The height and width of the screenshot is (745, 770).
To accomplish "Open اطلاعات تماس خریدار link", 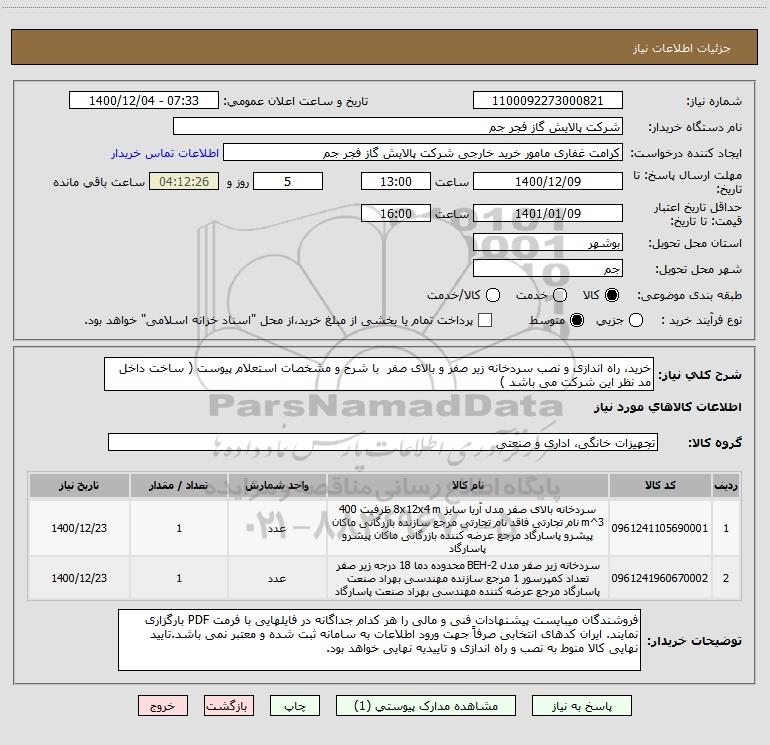I will pos(165,153).
